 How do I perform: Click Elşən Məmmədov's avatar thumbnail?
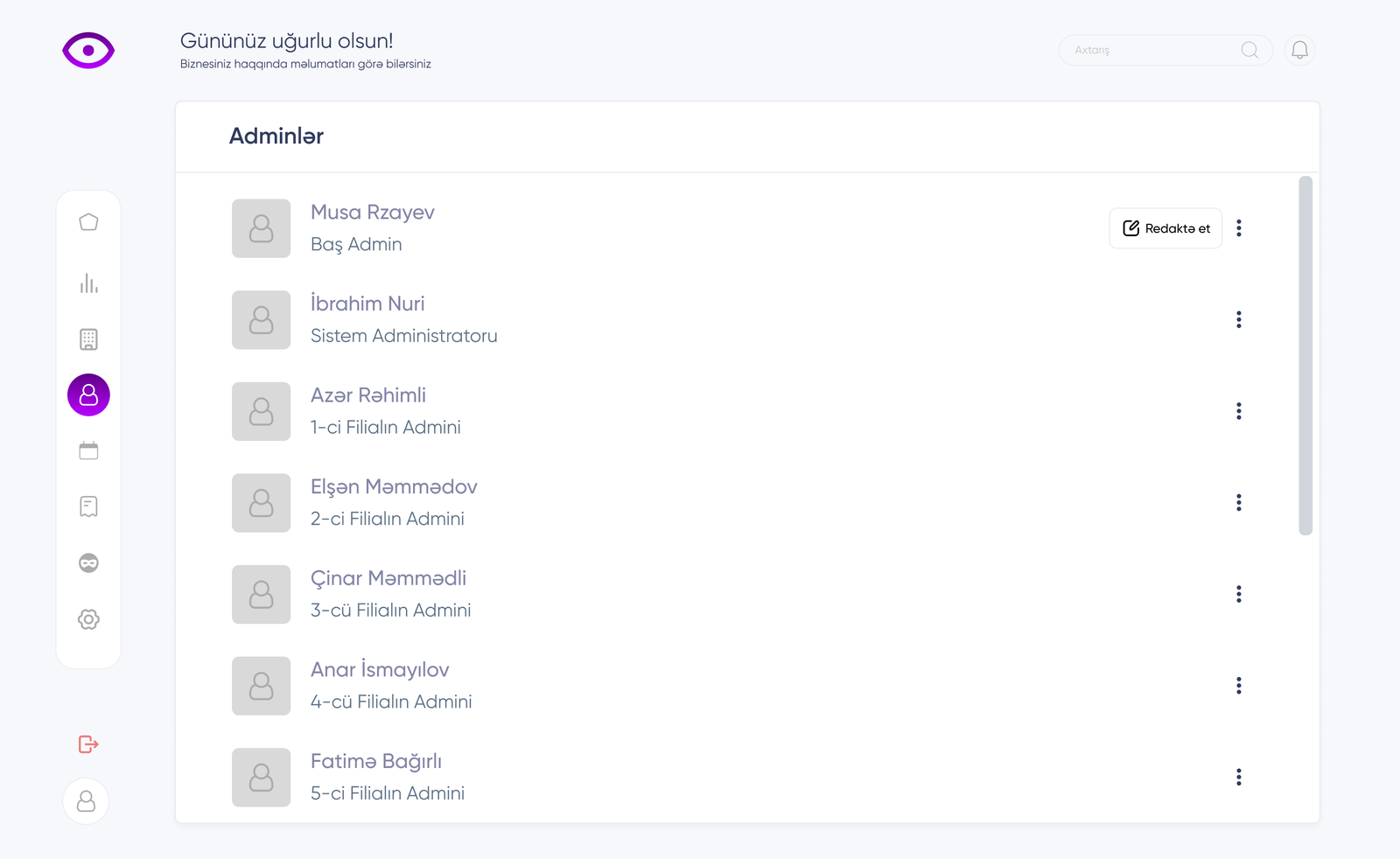[261, 503]
